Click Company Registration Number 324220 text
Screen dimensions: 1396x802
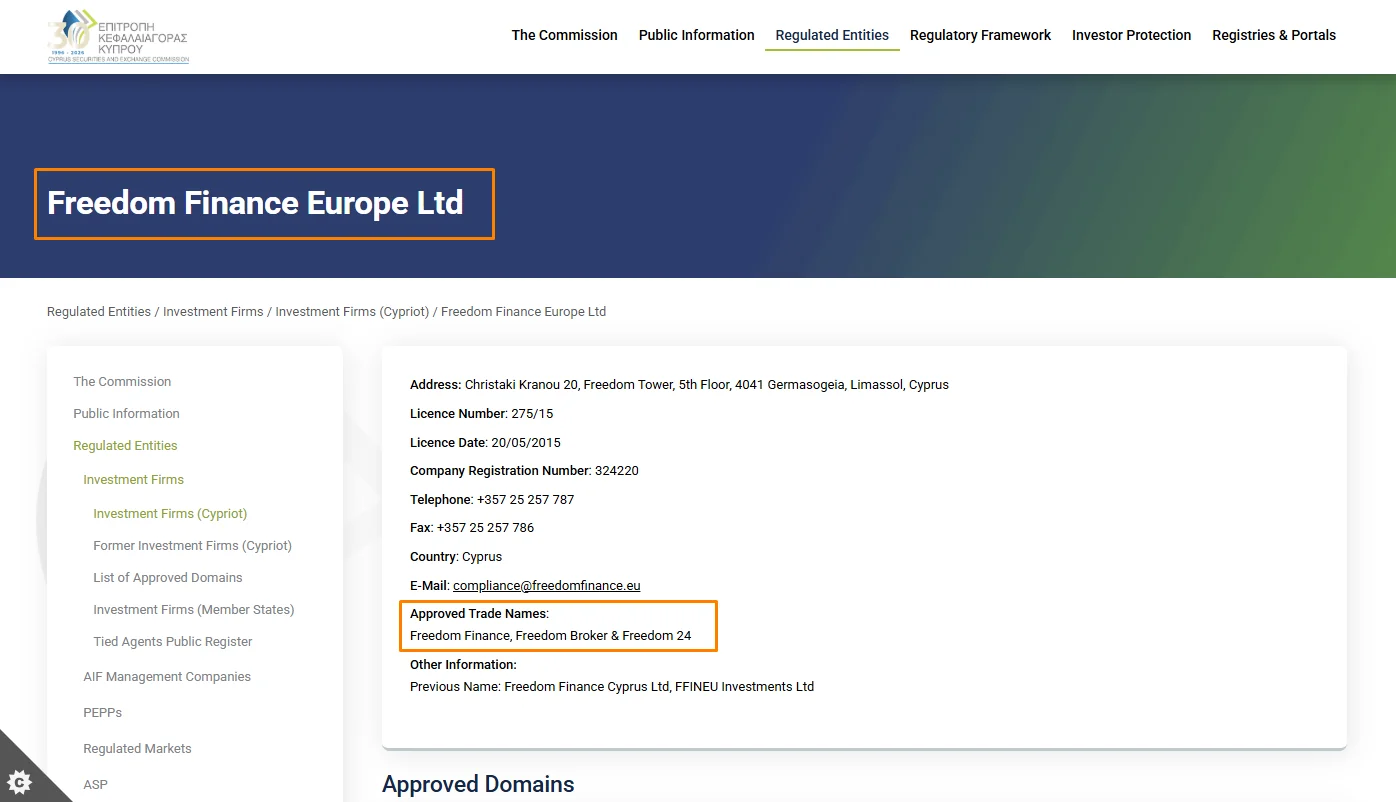(x=524, y=471)
